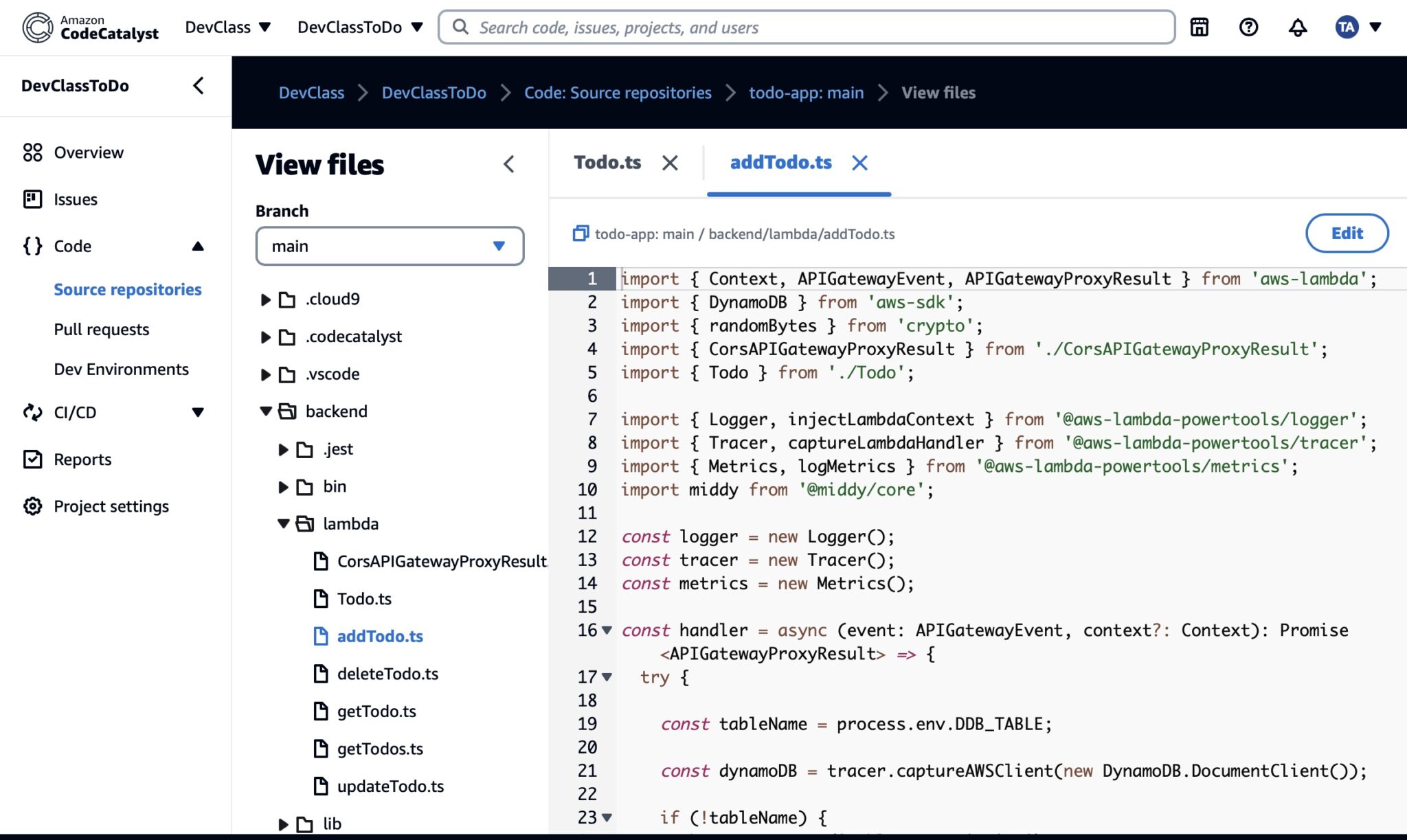Expand the .codecatalyst folder
Image resolution: width=1407 pixels, height=840 pixels.
pos(266,337)
